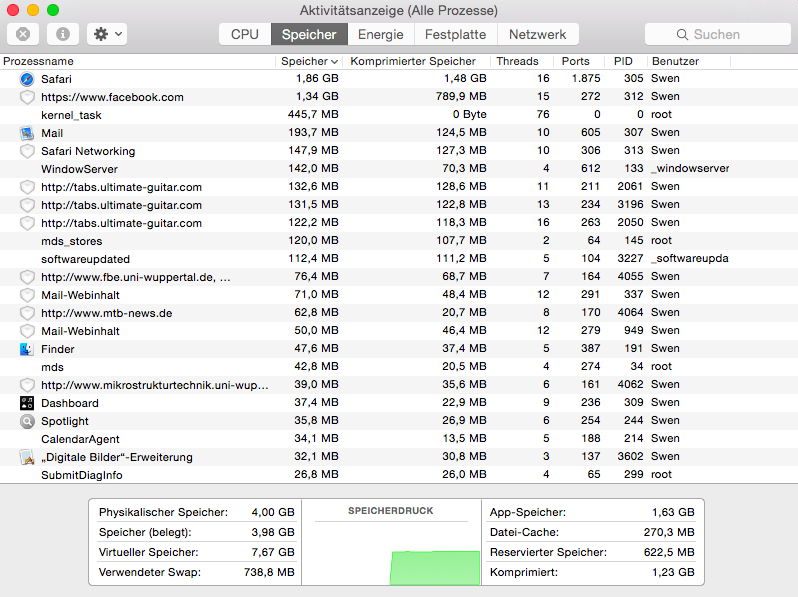Click the Reservierter Speicher value 622,5 MB
Screen dimensions: 798x597
669,552
